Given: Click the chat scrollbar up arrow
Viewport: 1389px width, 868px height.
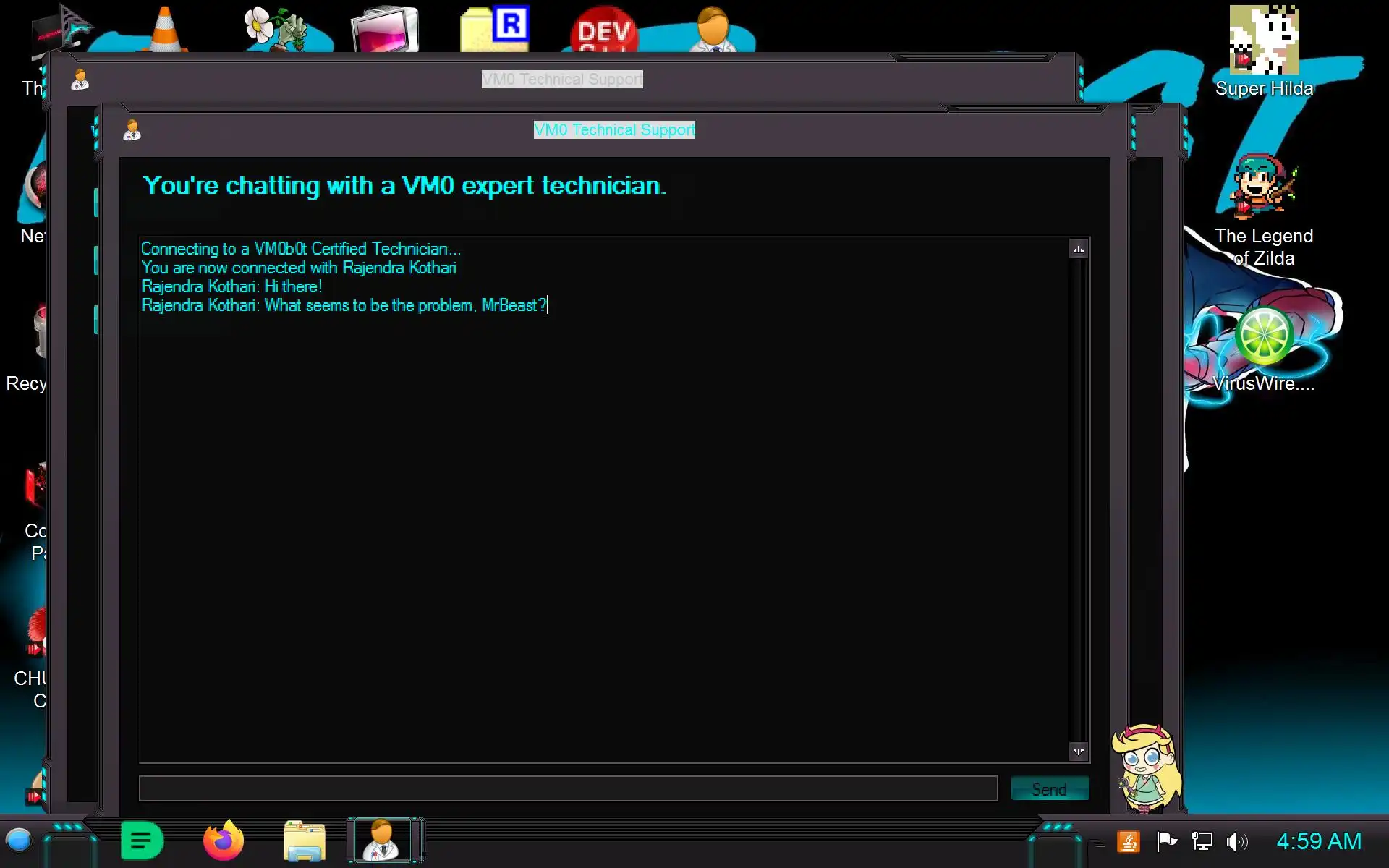Looking at the screenshot, I should click(x=1078, y=249).
